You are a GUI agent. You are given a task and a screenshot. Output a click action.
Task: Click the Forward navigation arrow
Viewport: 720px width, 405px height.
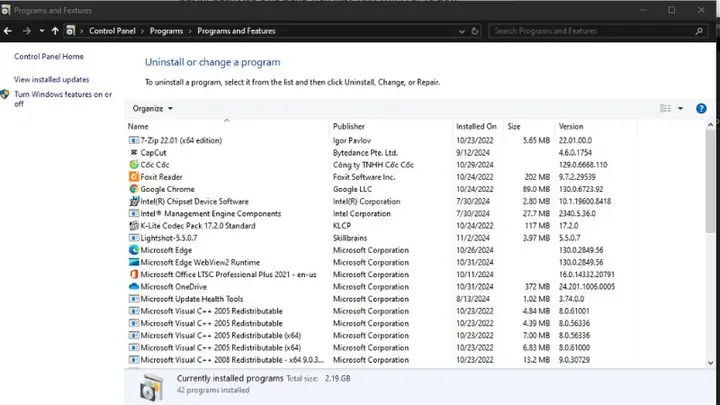pos(26,31)
